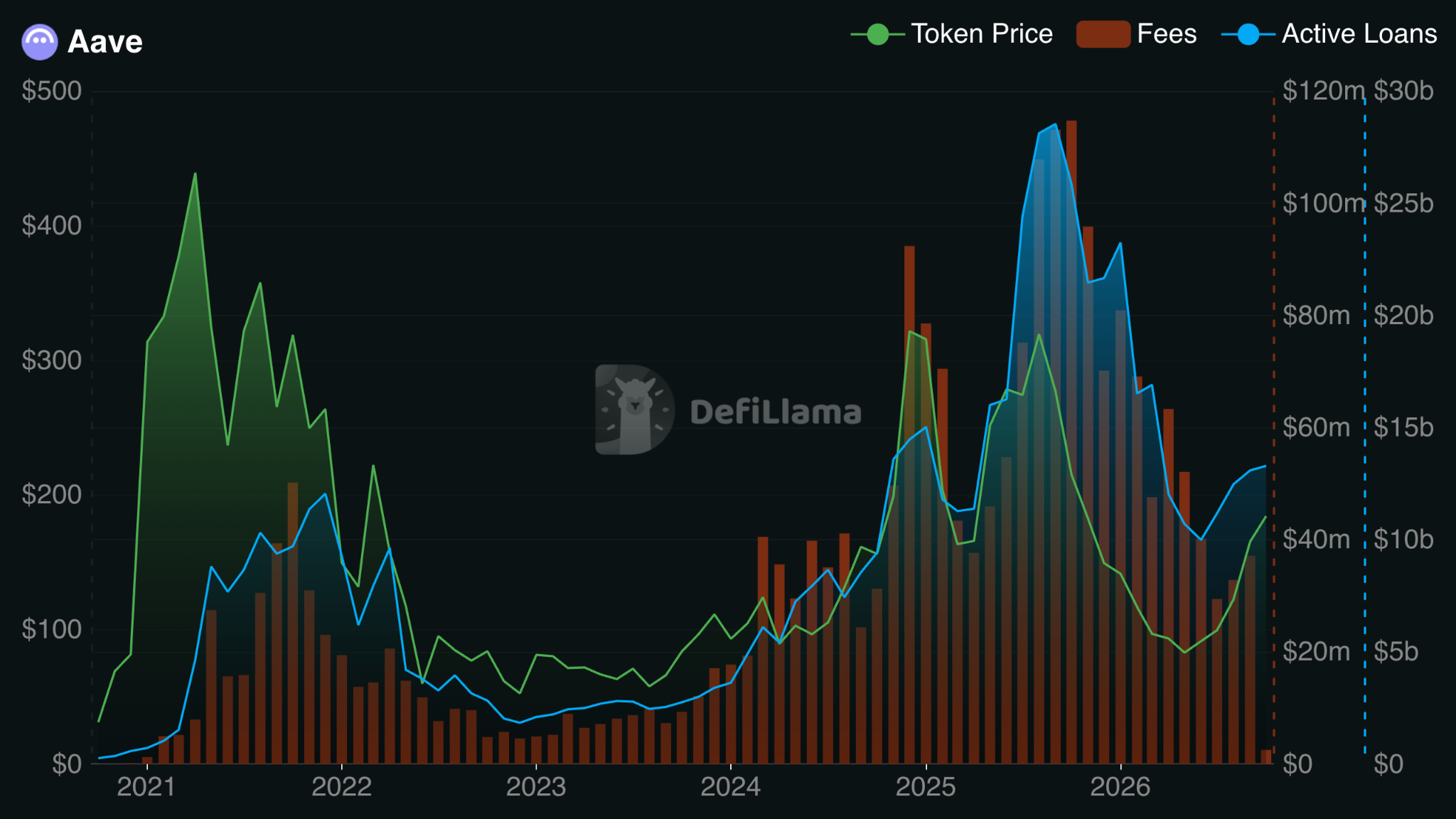Click the $25b loans axis label
The width and height of the screenshot is (1456, 819).
click(1403, 203)
